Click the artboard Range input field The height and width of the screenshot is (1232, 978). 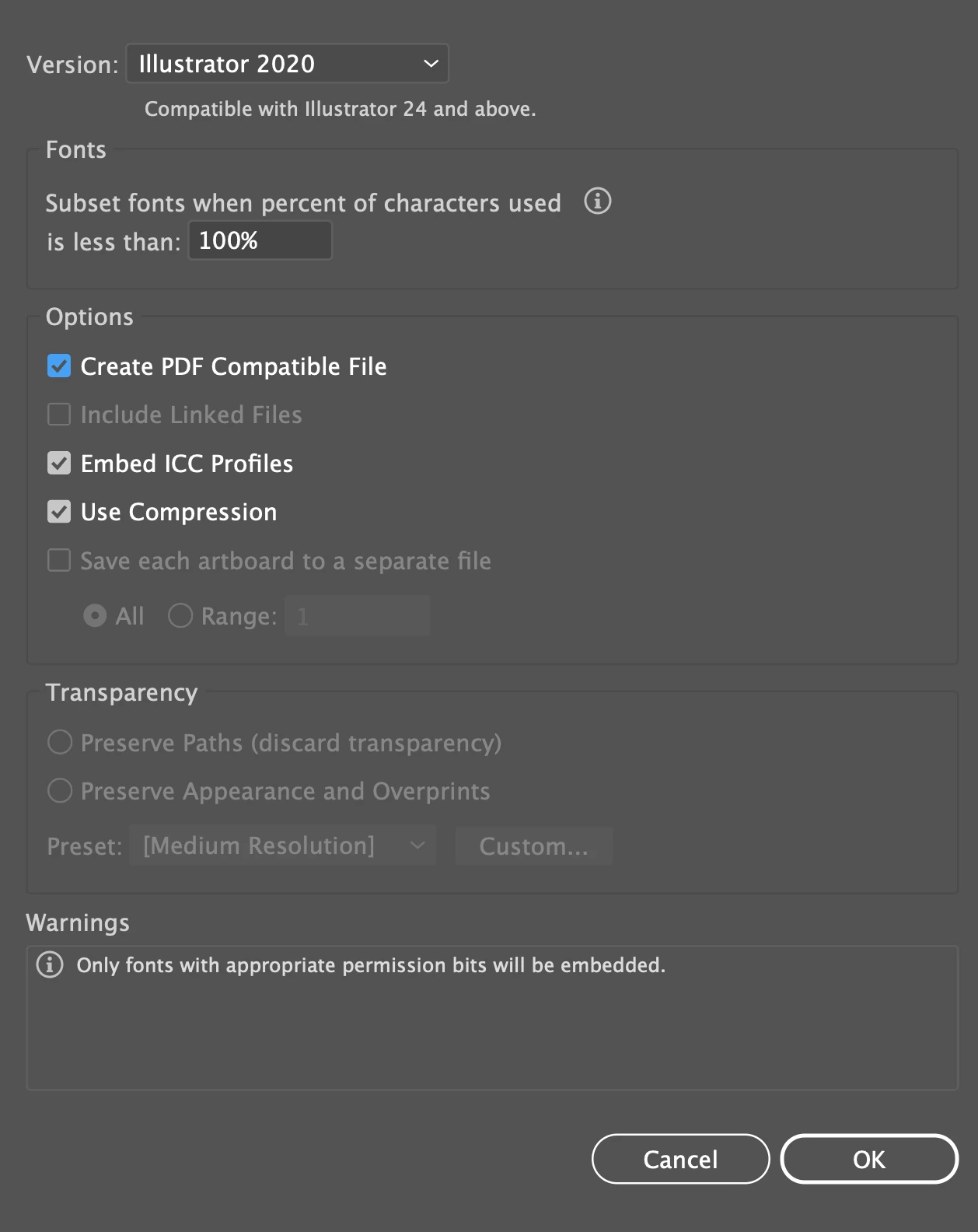click(357, 616)
